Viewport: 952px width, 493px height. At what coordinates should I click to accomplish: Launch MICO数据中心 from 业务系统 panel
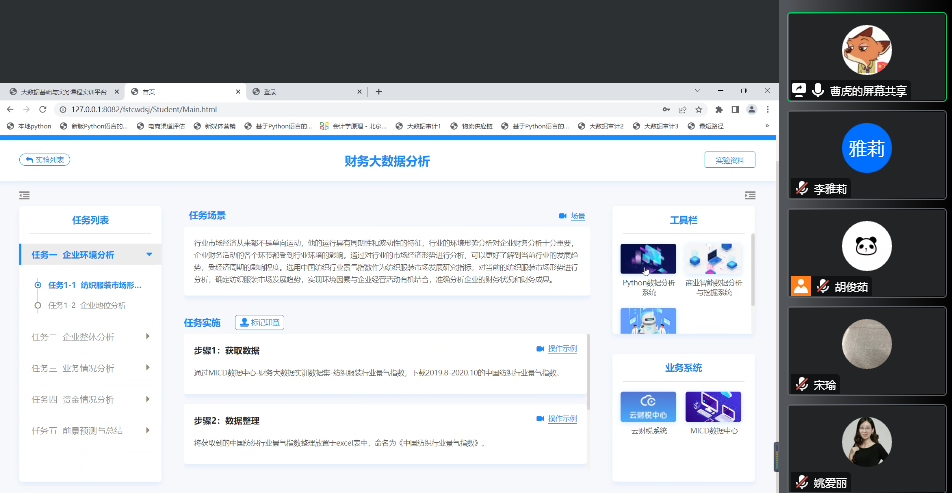[x=713, y=406]
